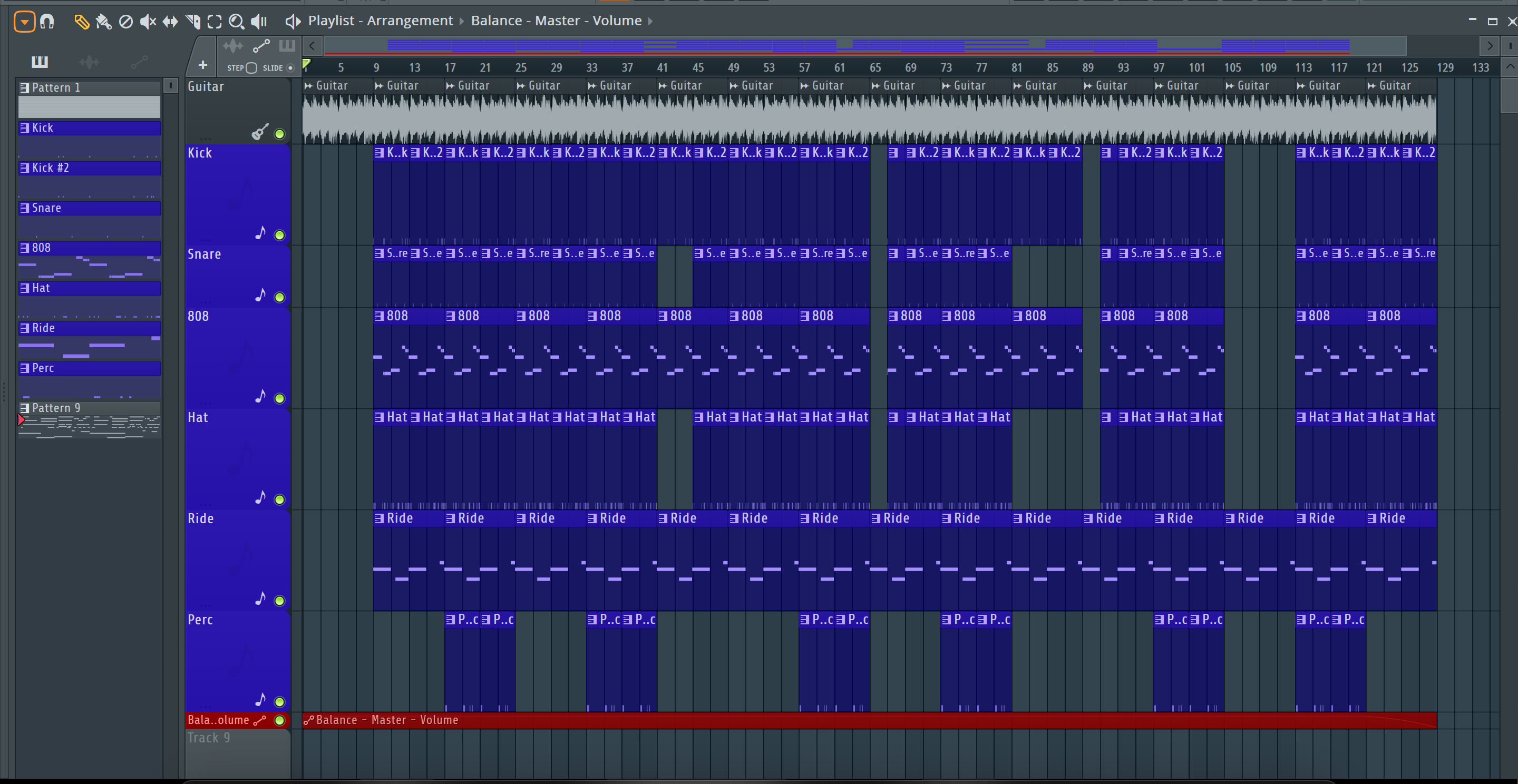Viewport: 1518px width, 784px height.
Task: Select the Slice tool
Action: coord(193,22)
